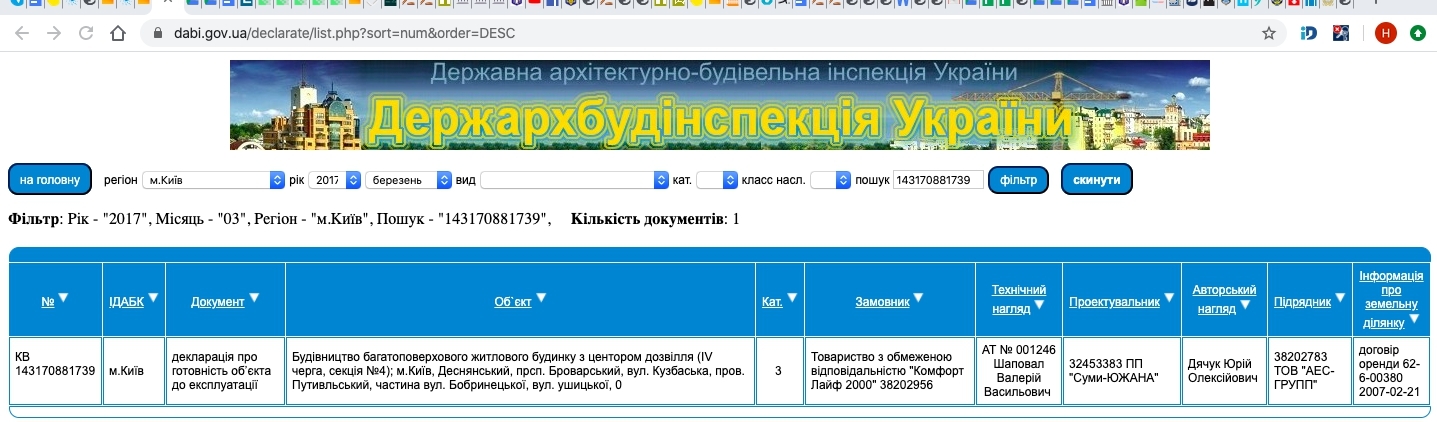Screen dimensions: 1437x422
Task: Sort by the Документ column link
Action: pyautogui.click(x=217, y=301)
